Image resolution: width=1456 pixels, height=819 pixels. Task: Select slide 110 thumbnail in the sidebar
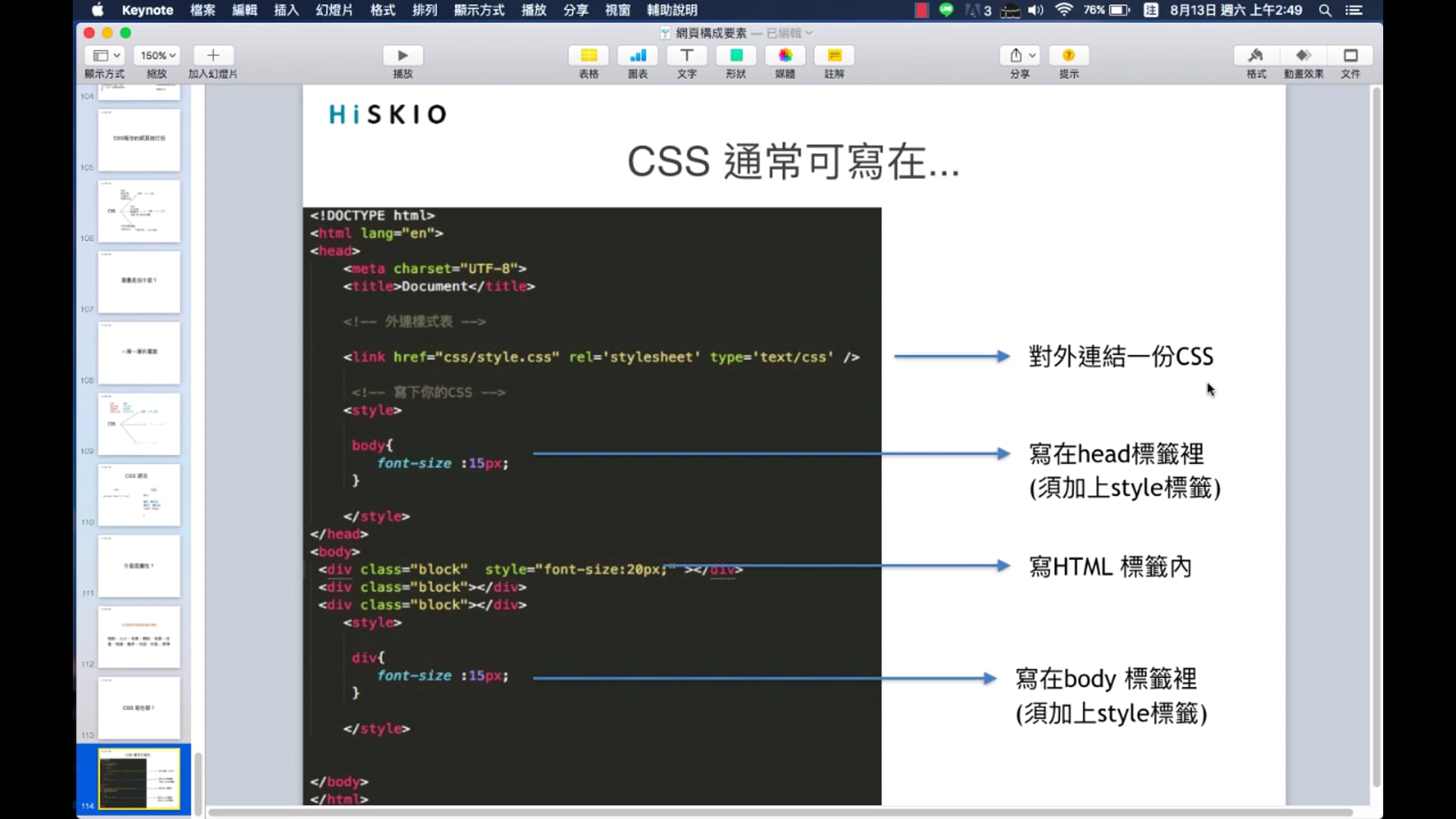(140, 495)
